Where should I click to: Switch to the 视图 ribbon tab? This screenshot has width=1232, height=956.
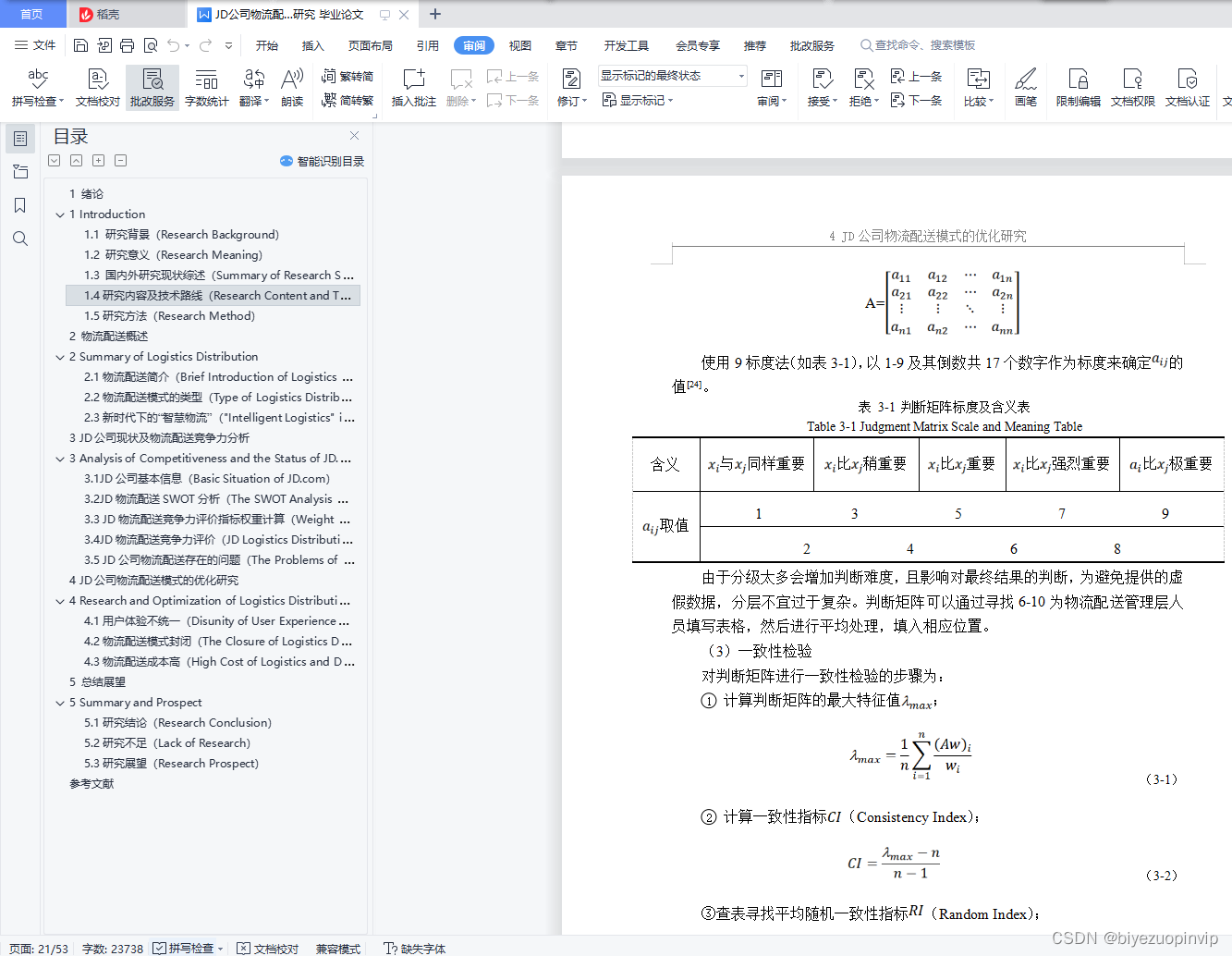click(x=520, y=45)
